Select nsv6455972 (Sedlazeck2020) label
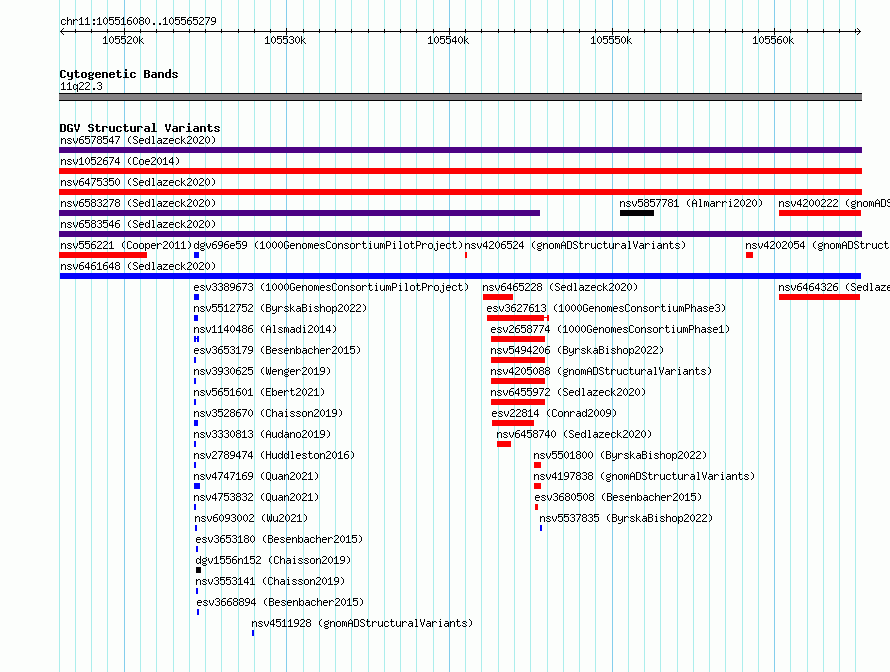Viewport: 890px width, 672px height. point(568,392)
